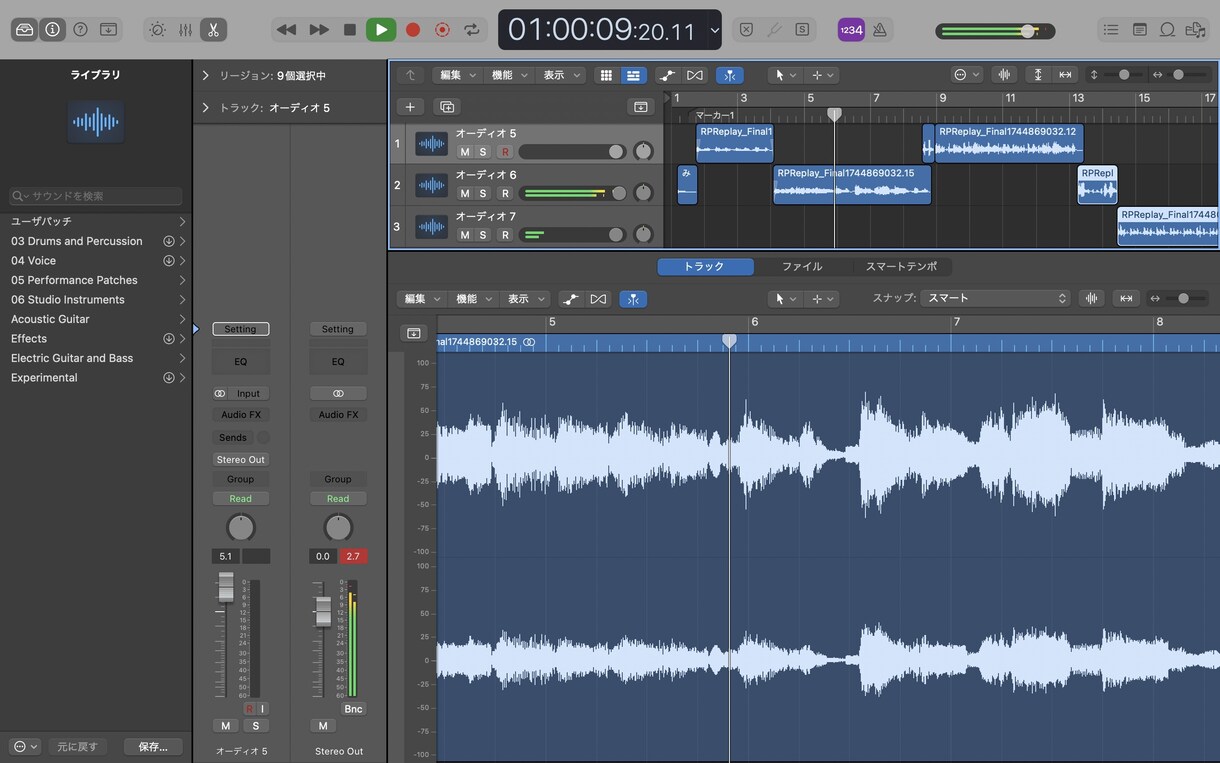Click the 保存... button in the Library
1220x763 pixels.
click(153, 747)
